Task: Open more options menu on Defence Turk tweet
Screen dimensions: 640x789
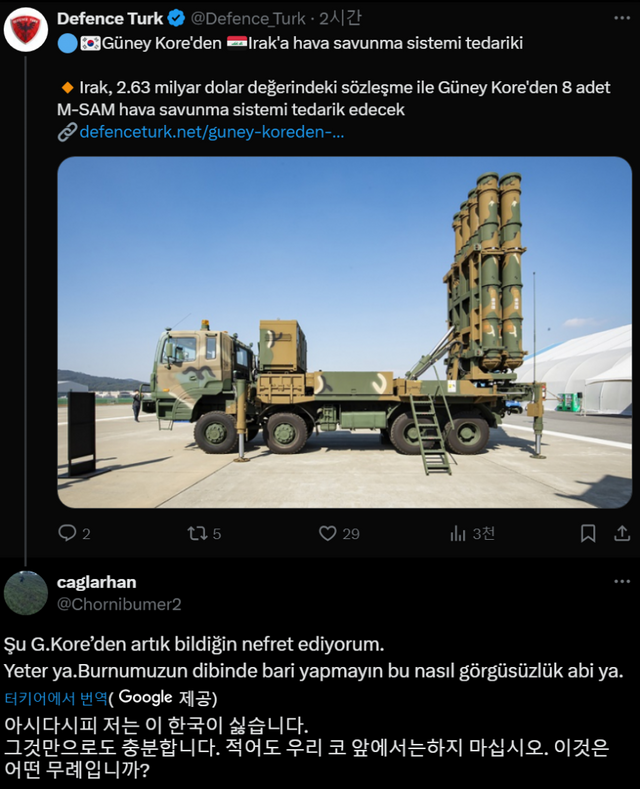Action: (x=622, y=18)
